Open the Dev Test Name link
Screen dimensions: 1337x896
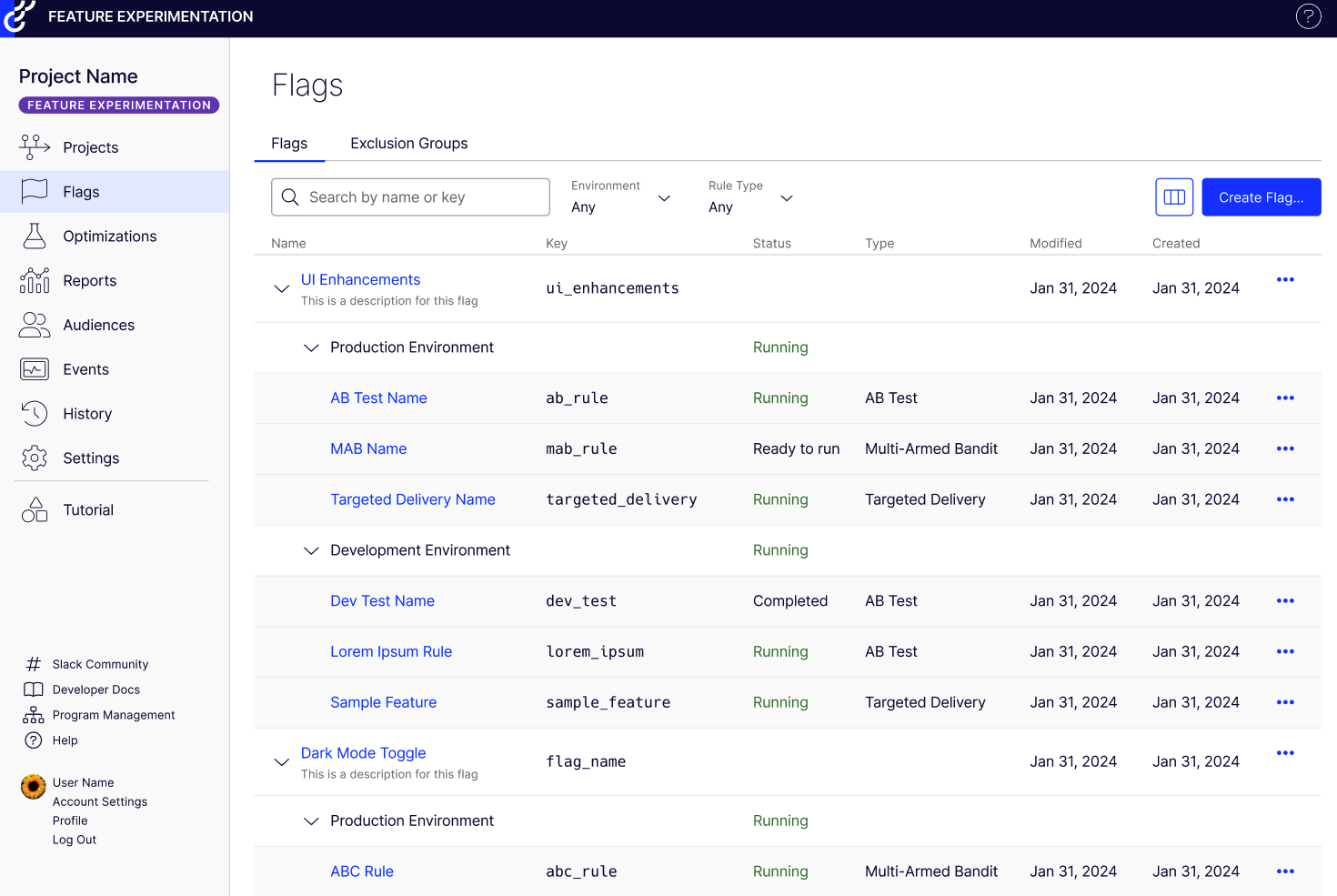[x=383, y=600]
